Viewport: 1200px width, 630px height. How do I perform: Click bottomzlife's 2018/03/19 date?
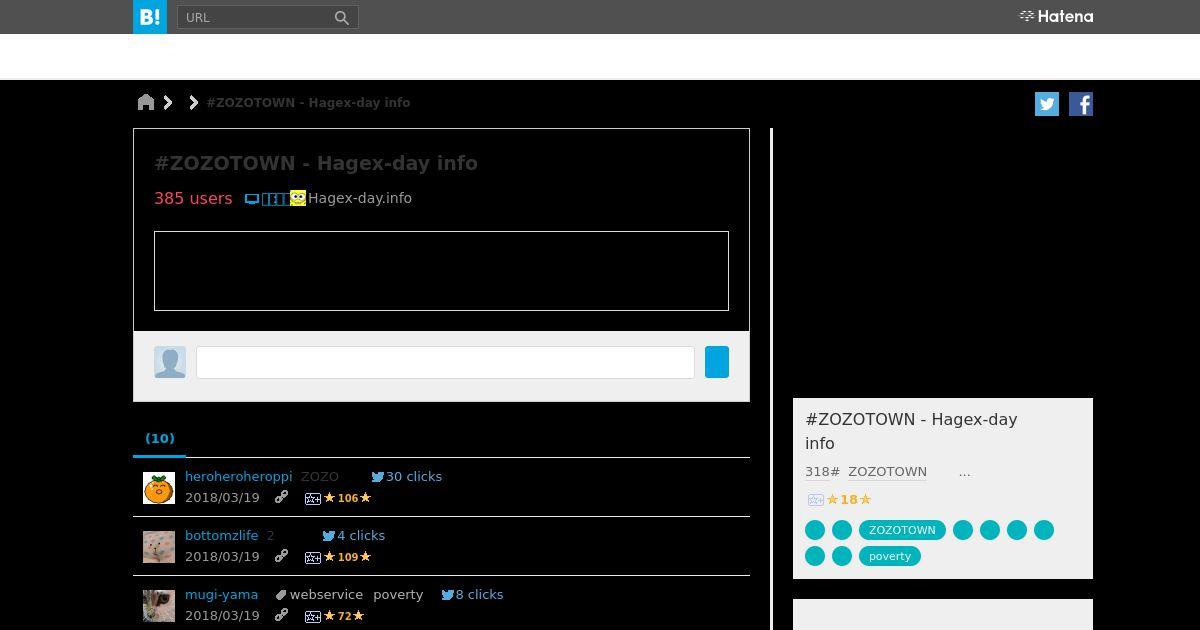222,557
